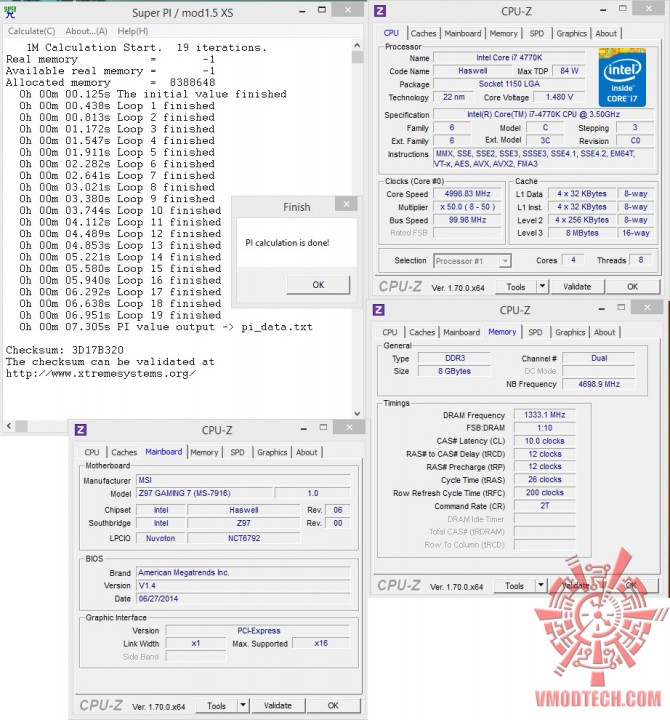Click the DRAM Frequency value field
This screenshot has height=720, width=670.
(x=544, y=415)
